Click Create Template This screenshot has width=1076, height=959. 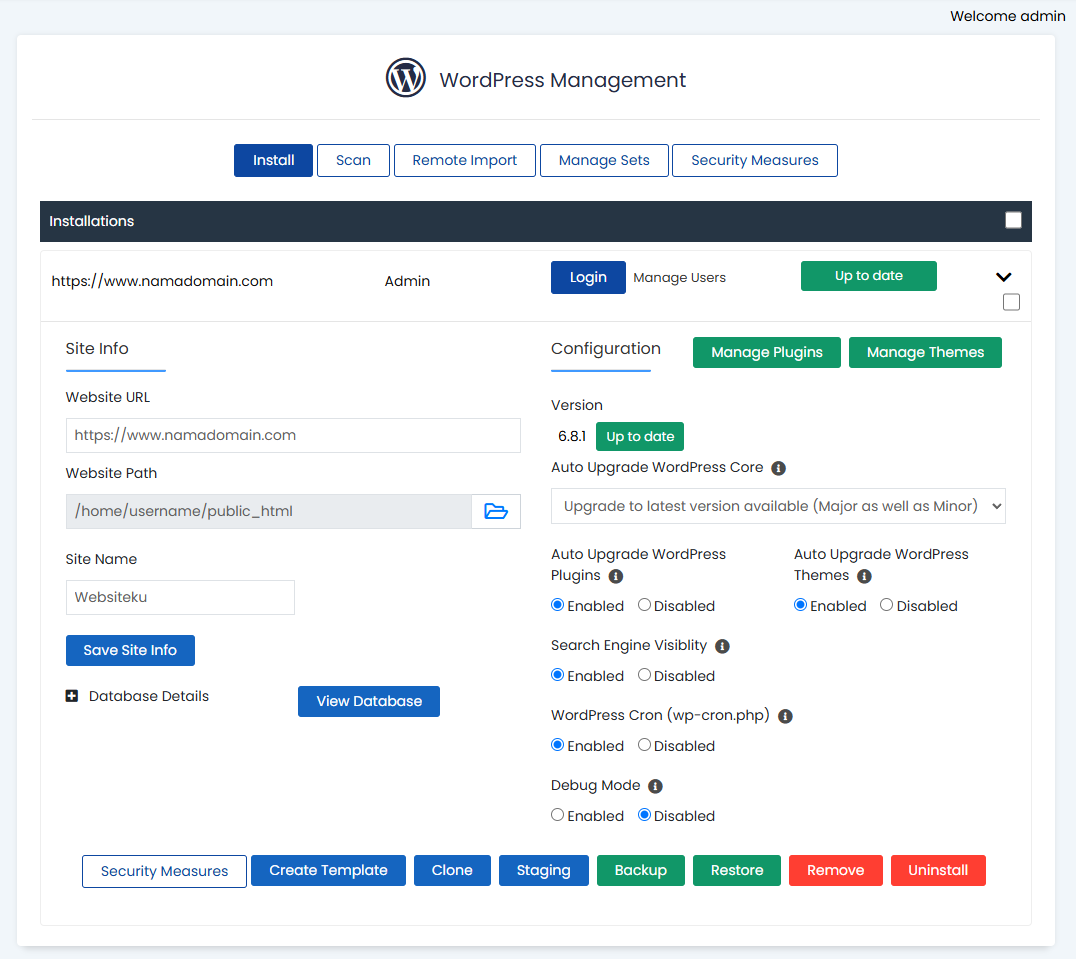328,871
